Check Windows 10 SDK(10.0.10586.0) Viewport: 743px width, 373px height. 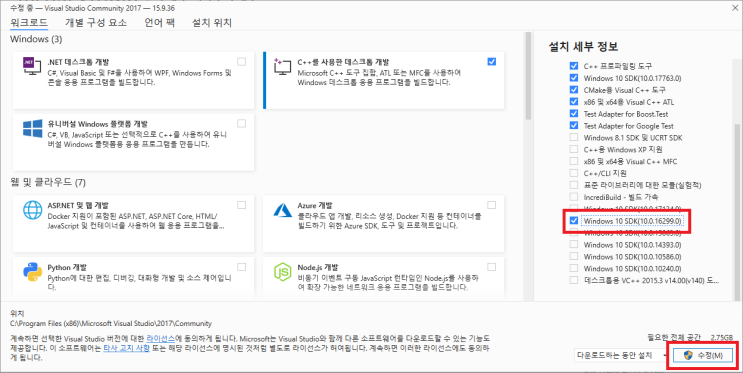(x=574, y=256)
